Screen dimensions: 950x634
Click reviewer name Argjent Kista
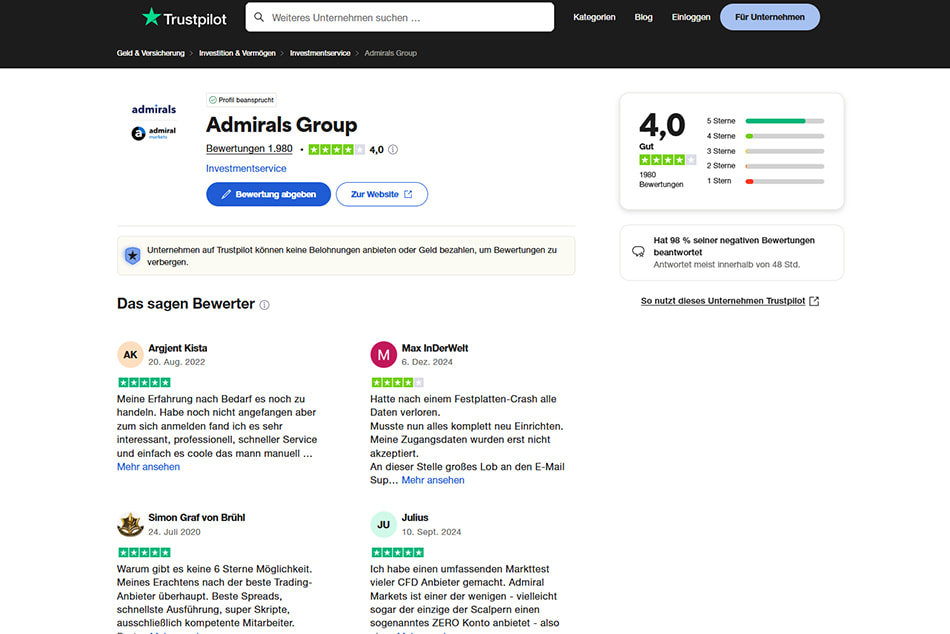point(178,349)
